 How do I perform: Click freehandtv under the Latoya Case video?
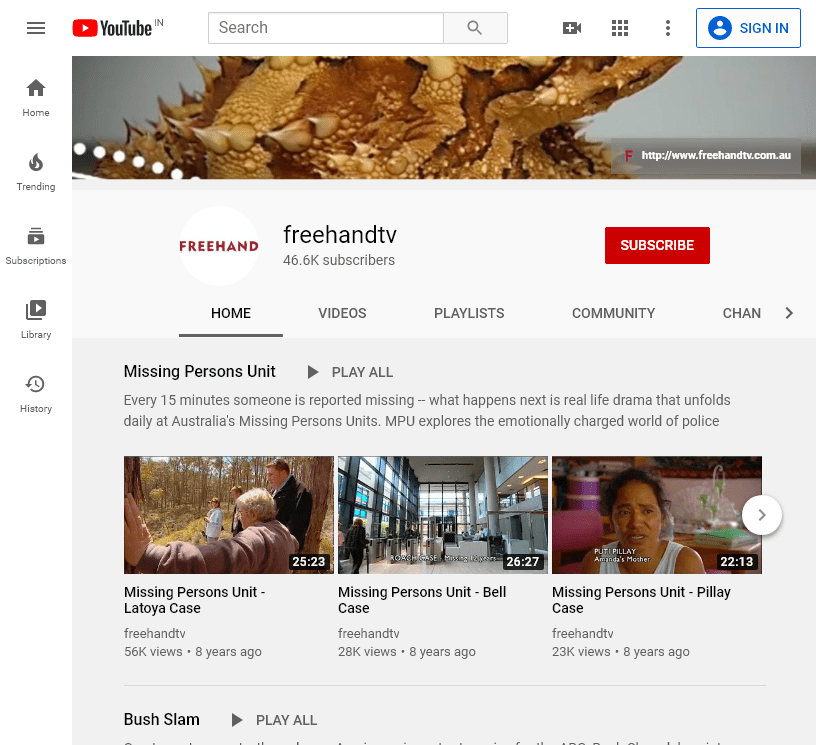pyautogui.click(x=155, y=634)
